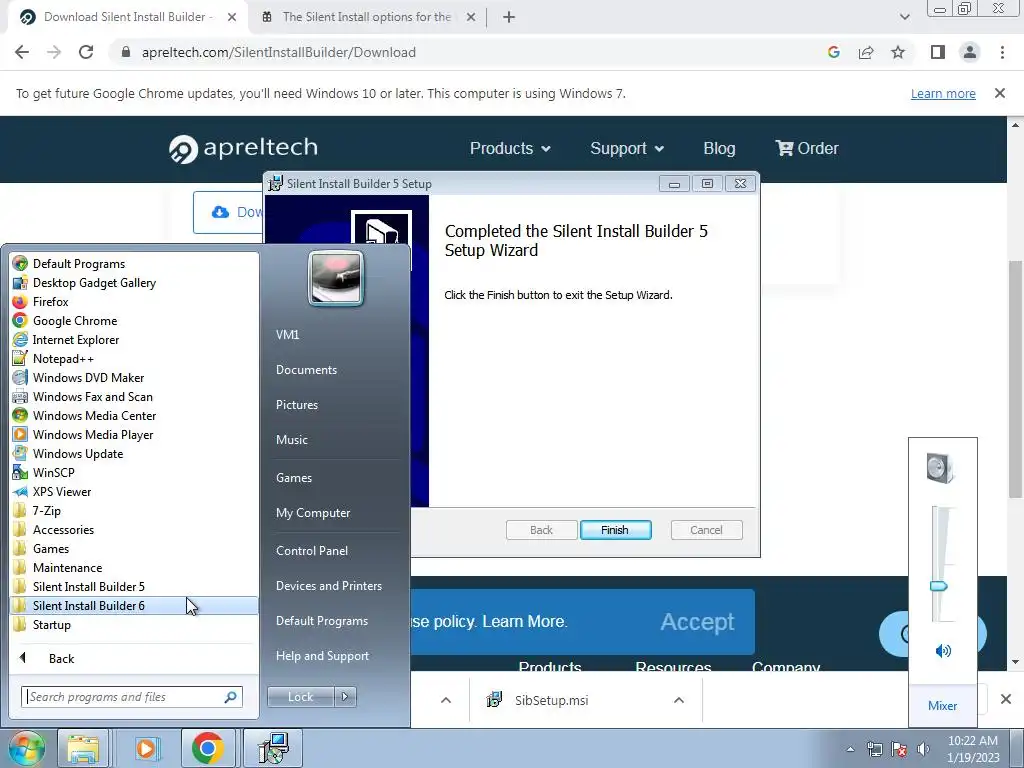Open Devices and Printers
Screen dimensions: 1024x768
pyautogui.click(x=328, y=586)
